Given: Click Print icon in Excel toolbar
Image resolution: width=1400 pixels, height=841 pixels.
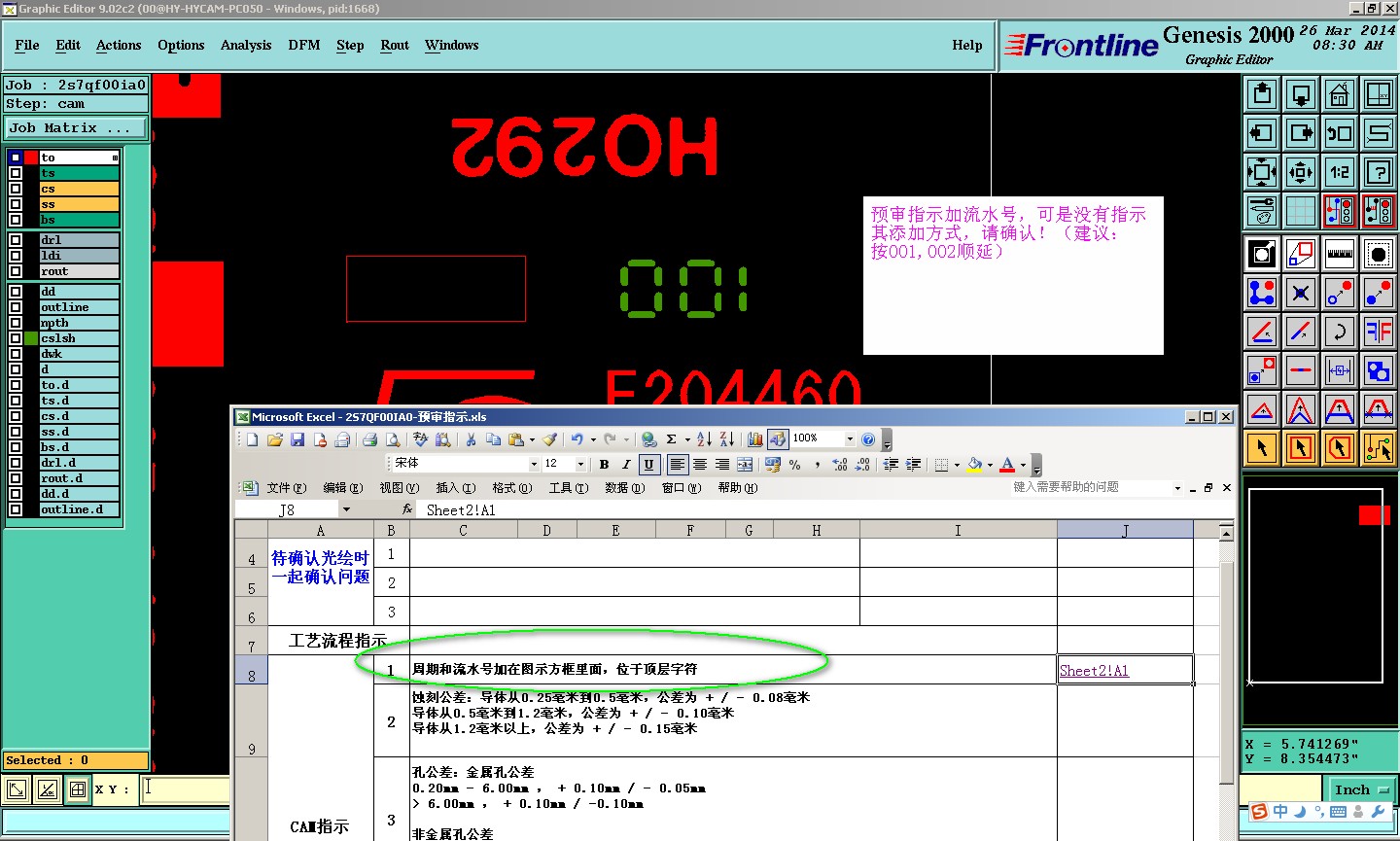Looking at the screenshot, I should (369, 439).
